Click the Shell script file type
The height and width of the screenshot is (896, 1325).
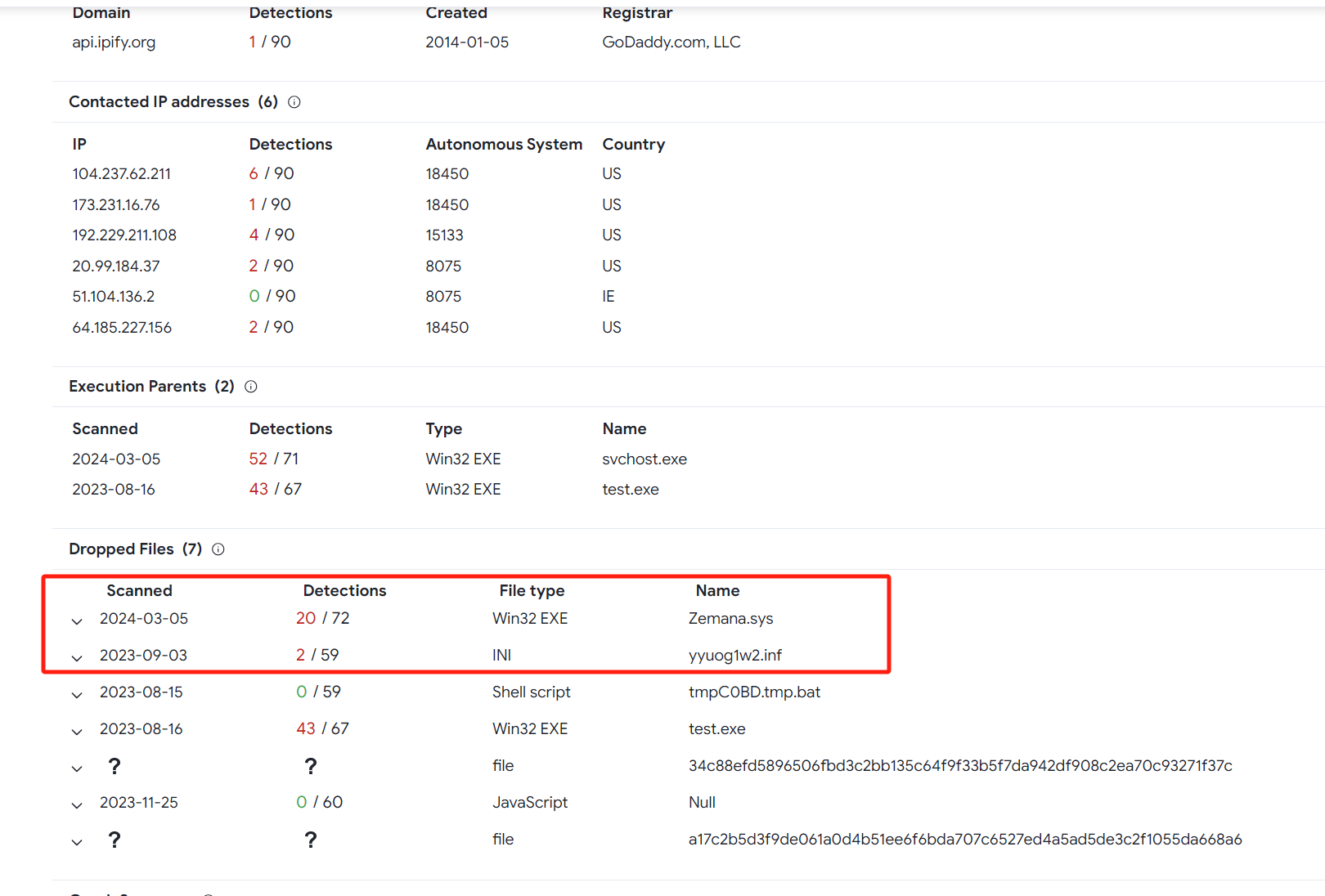click(532, 692)
